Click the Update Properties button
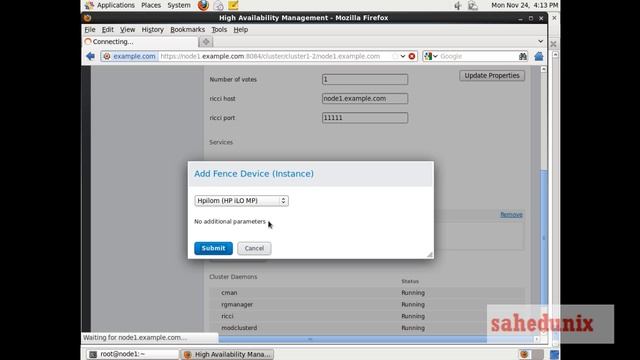 492,76
